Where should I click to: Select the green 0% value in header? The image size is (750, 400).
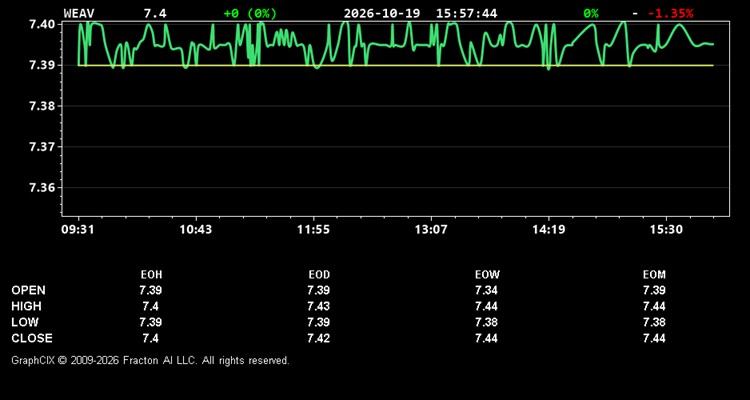[591, 13]
